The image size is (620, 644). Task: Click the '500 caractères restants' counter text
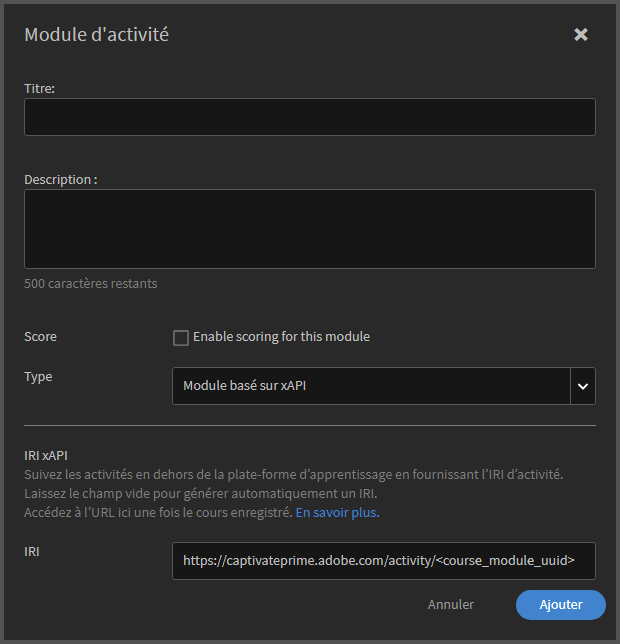coord(91,284)
